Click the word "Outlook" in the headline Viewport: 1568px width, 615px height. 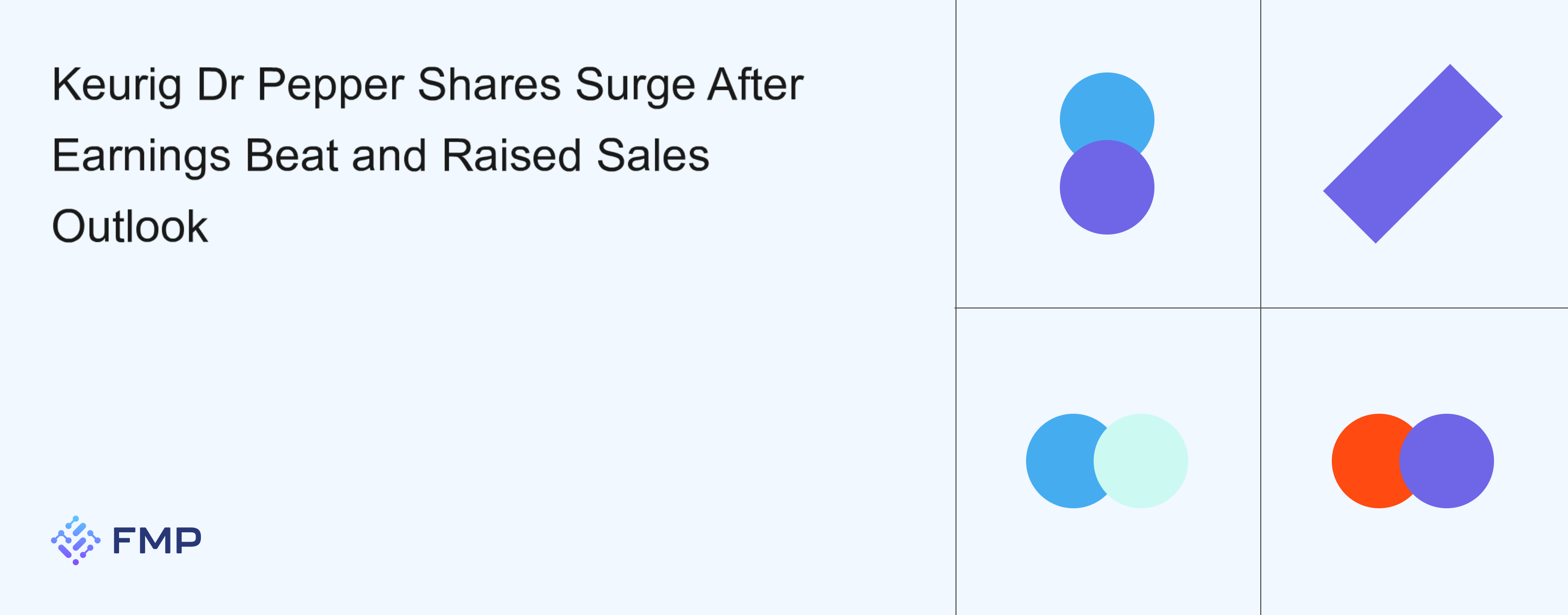coord(130,227)
